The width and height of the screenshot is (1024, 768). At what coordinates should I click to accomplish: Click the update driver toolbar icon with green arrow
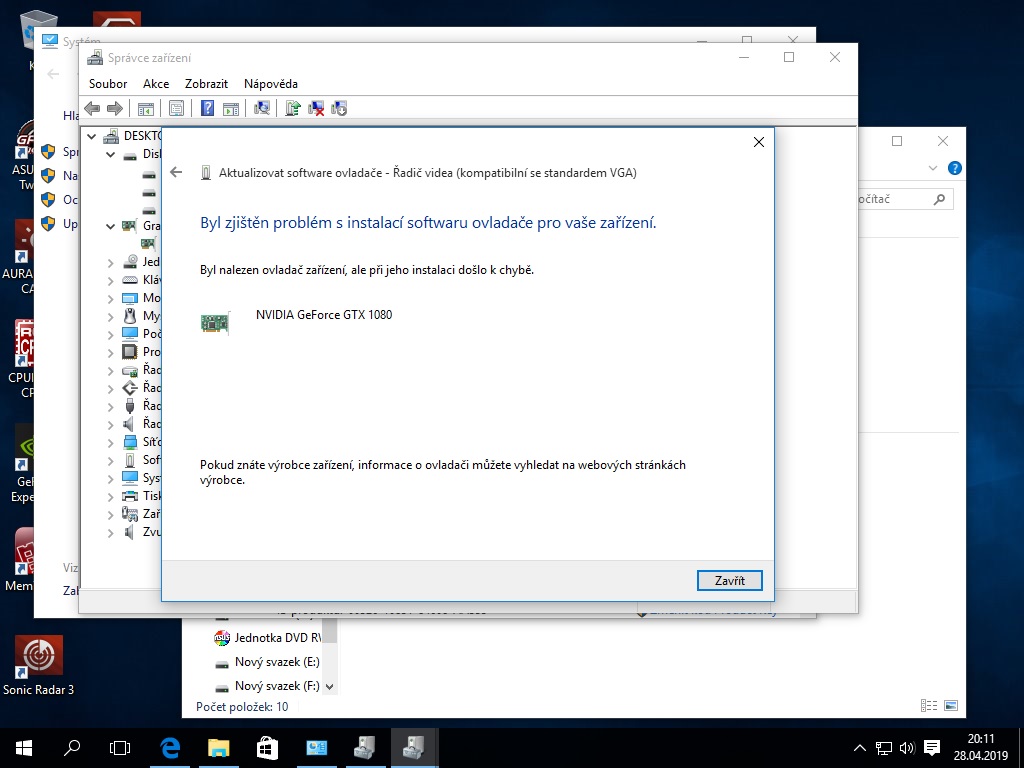(293, 108)
